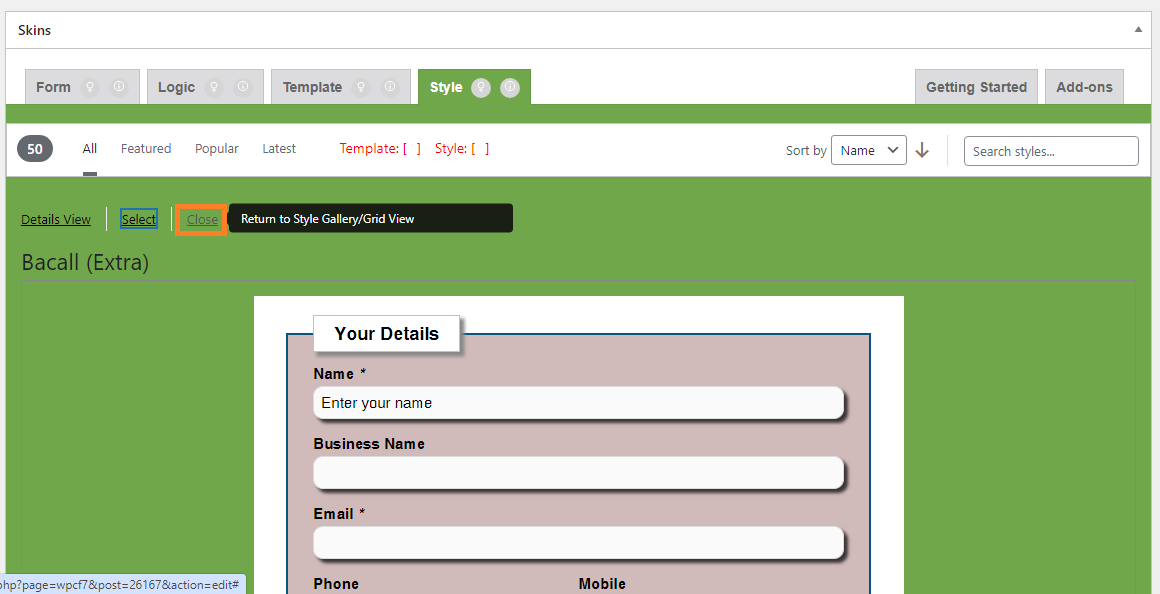The image size is (1160, 594).
Task: Click the Select link for Bacall style
Action: tap(139, 220)
